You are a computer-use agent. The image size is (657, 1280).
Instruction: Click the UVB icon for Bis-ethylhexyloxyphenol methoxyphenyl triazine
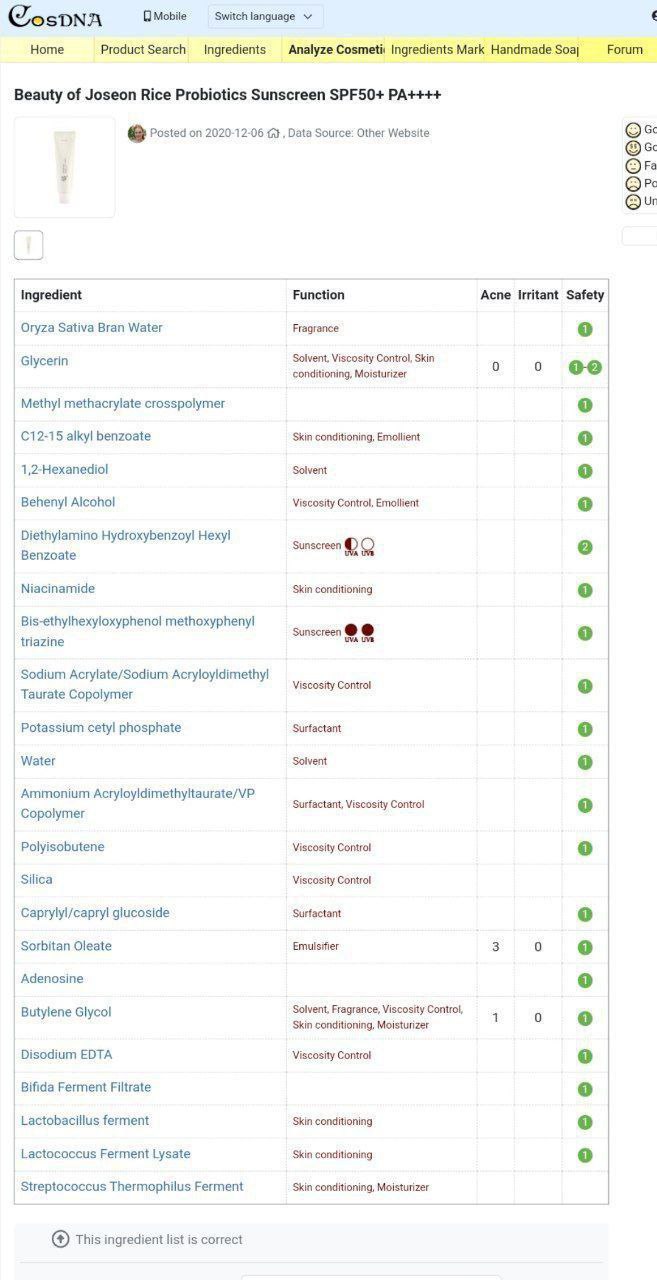[x=368, y=632]
